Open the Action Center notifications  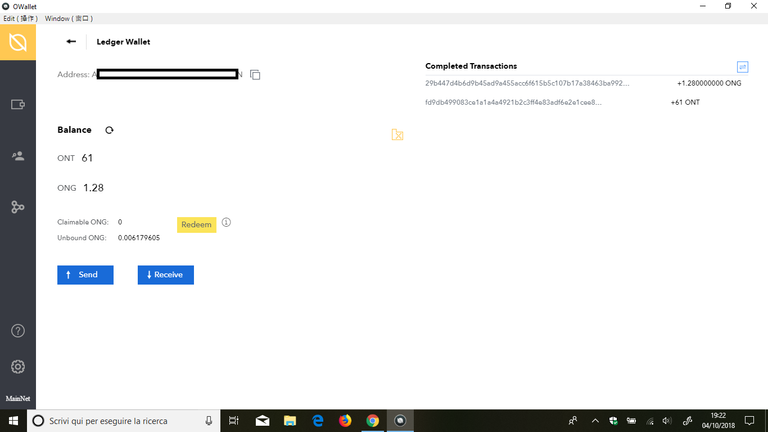pyautogui.click(x=749, y=421)
